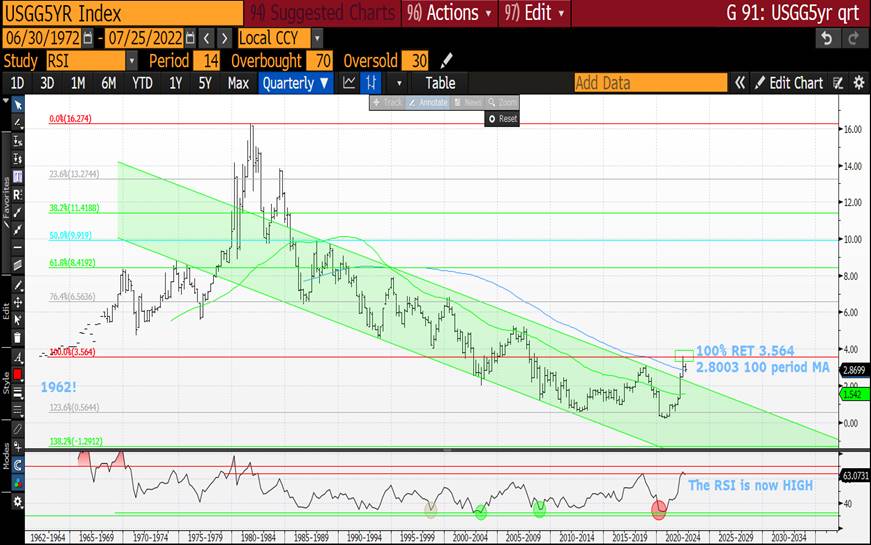This screenshot has width=871, height=545.
Task: Click the Oversold 30 input field
Action: [415, 61]
